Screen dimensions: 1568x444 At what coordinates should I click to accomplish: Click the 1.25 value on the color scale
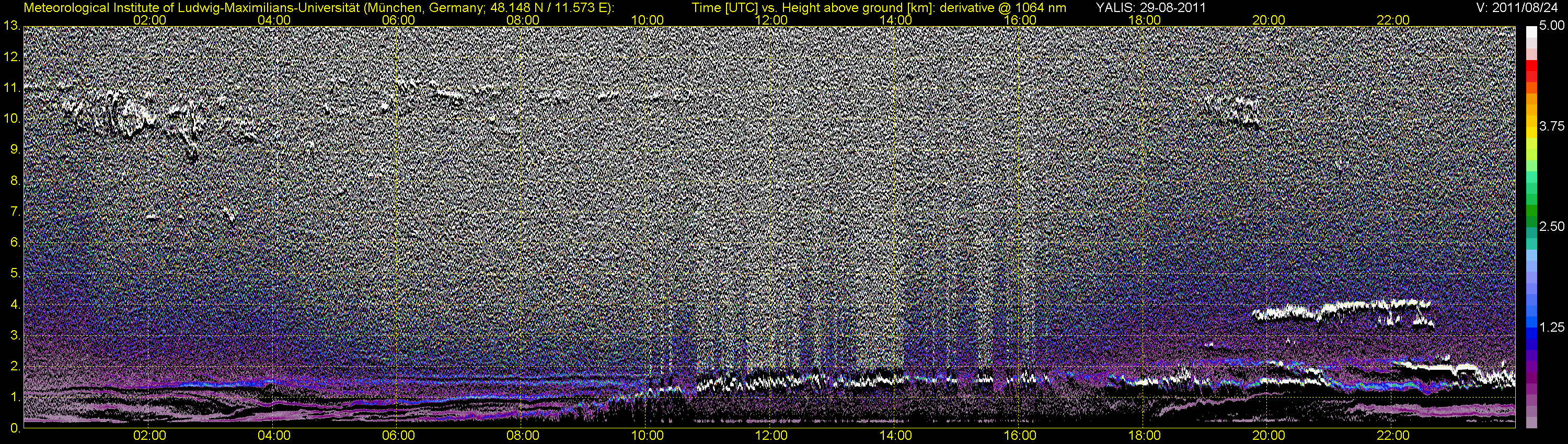[x=1552, y=327]
